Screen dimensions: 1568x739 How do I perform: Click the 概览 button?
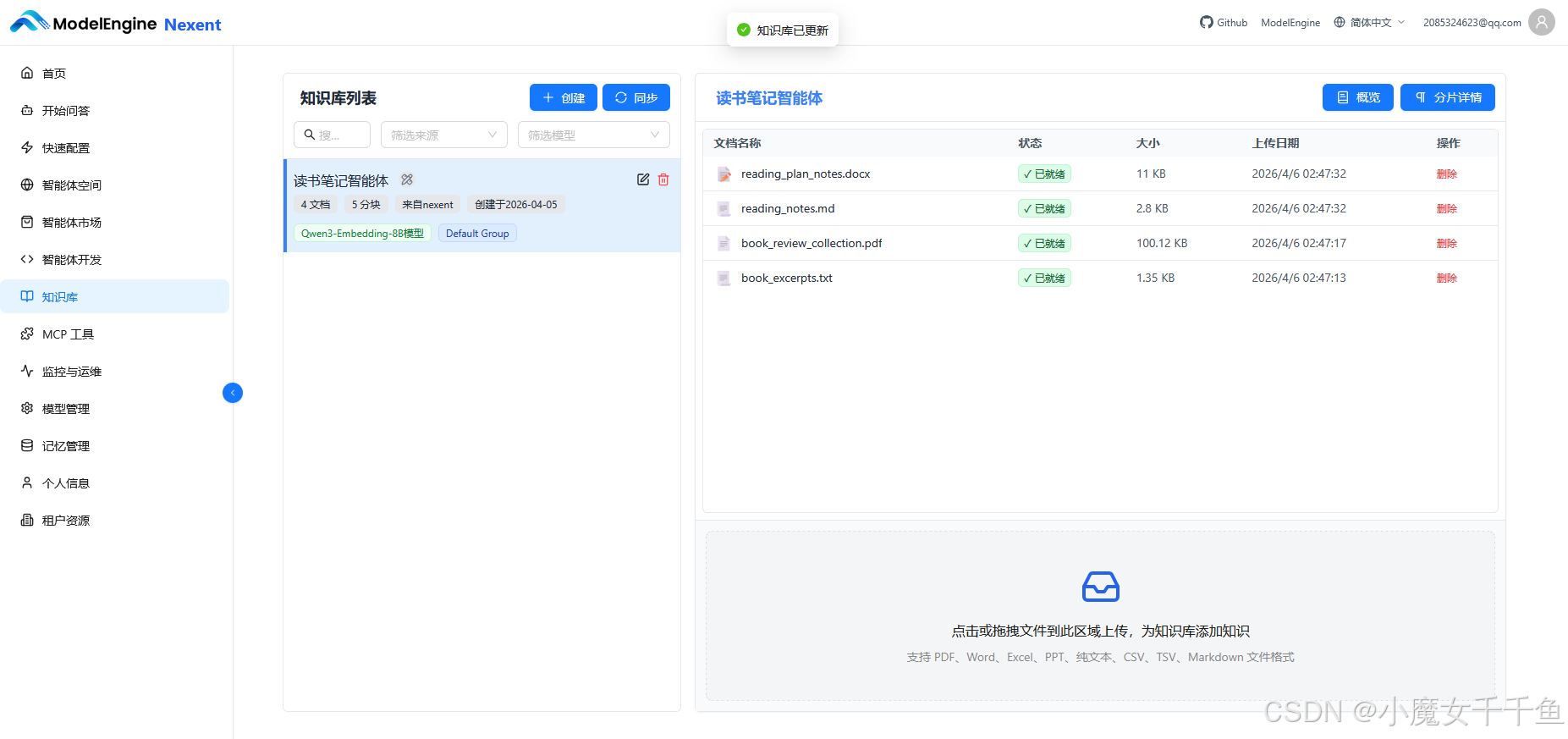(x=1358, y=97)
